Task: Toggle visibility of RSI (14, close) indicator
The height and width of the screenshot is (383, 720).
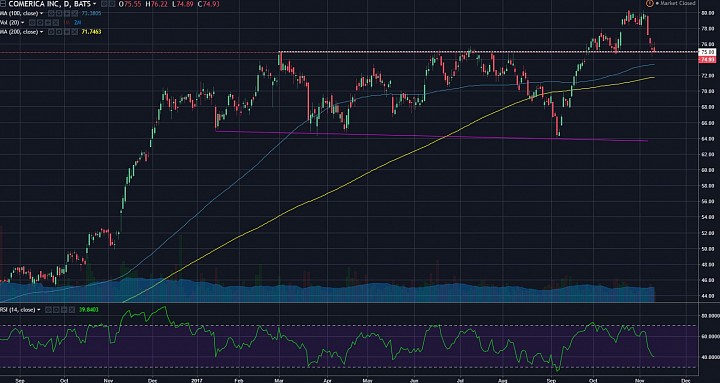Action: pyautogui.click(x=48, y=310)
